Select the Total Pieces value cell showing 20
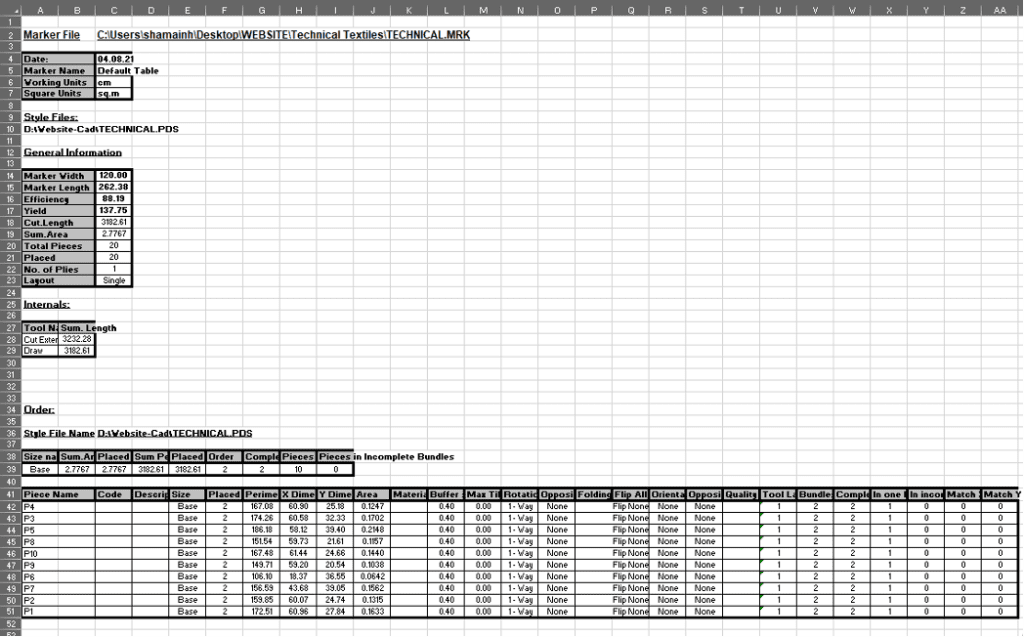The image size is (1024, 637). click(x=114, y=246)
